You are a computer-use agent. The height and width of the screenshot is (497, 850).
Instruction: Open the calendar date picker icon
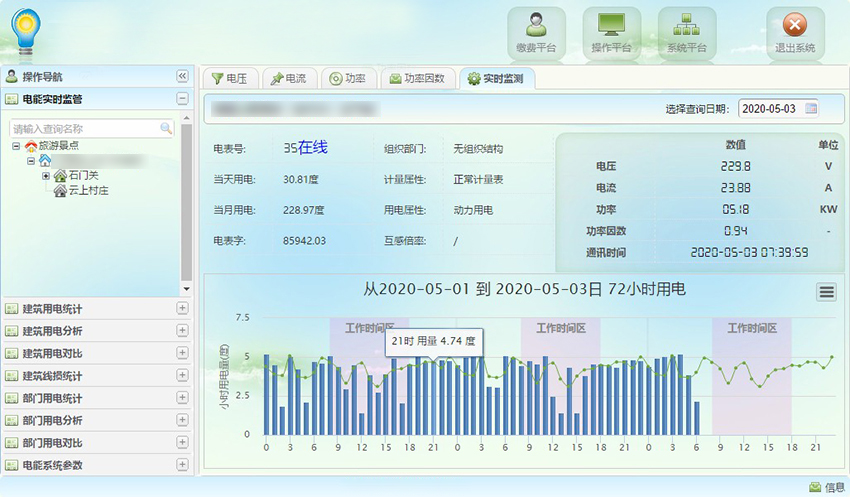811,108
